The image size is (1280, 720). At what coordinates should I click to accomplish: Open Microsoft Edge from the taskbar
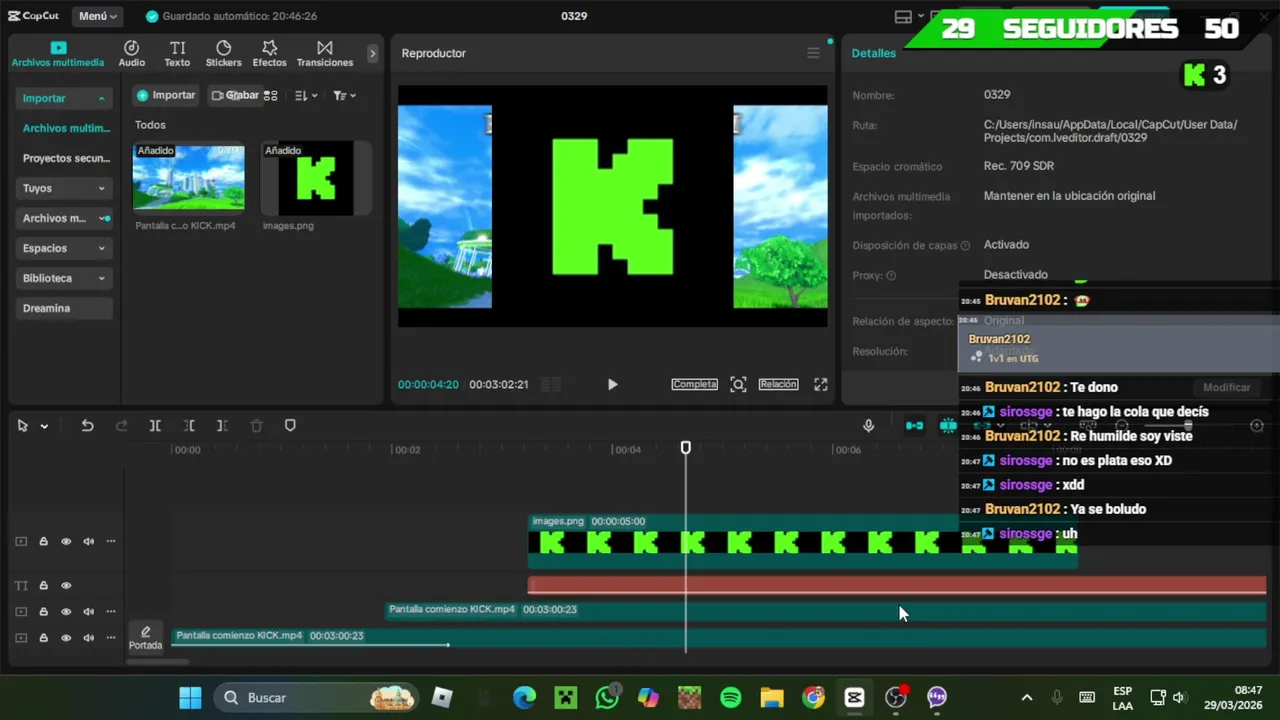coord(525,697)
